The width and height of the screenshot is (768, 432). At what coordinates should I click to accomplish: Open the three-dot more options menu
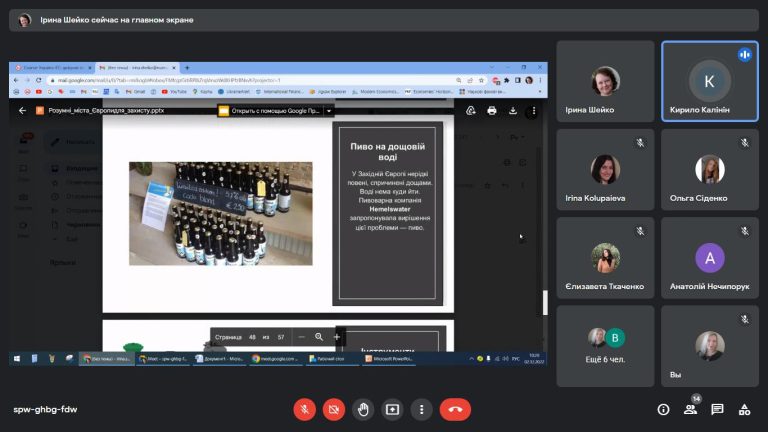click(421, 409)
